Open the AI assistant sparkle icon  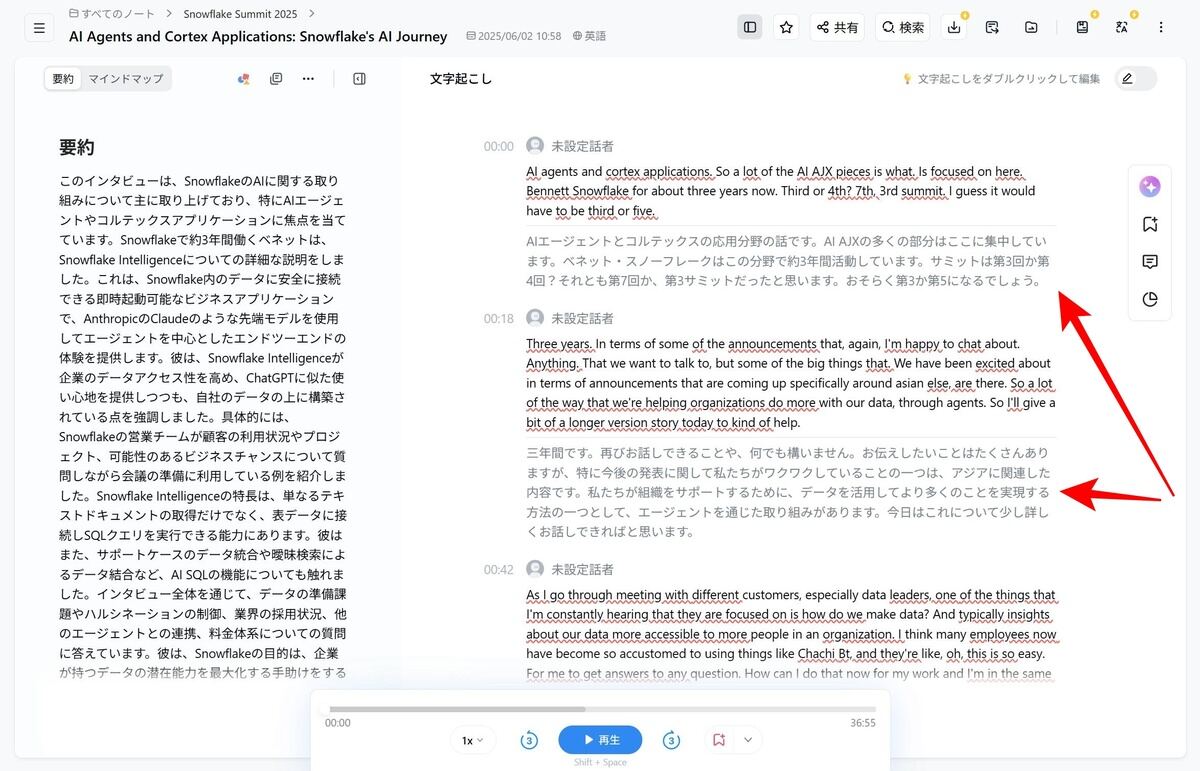click(x=1150, y=187)
